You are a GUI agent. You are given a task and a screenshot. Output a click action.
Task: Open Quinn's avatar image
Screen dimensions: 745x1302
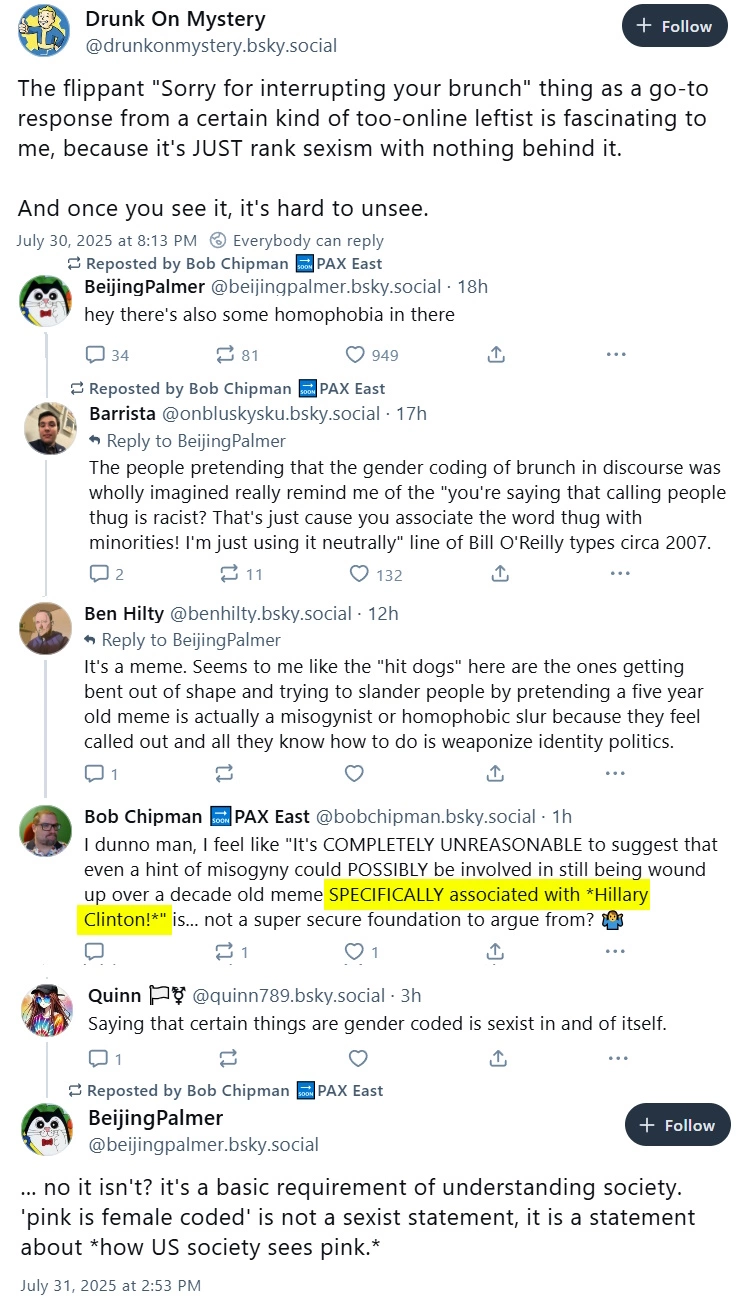coord(46,1008)
